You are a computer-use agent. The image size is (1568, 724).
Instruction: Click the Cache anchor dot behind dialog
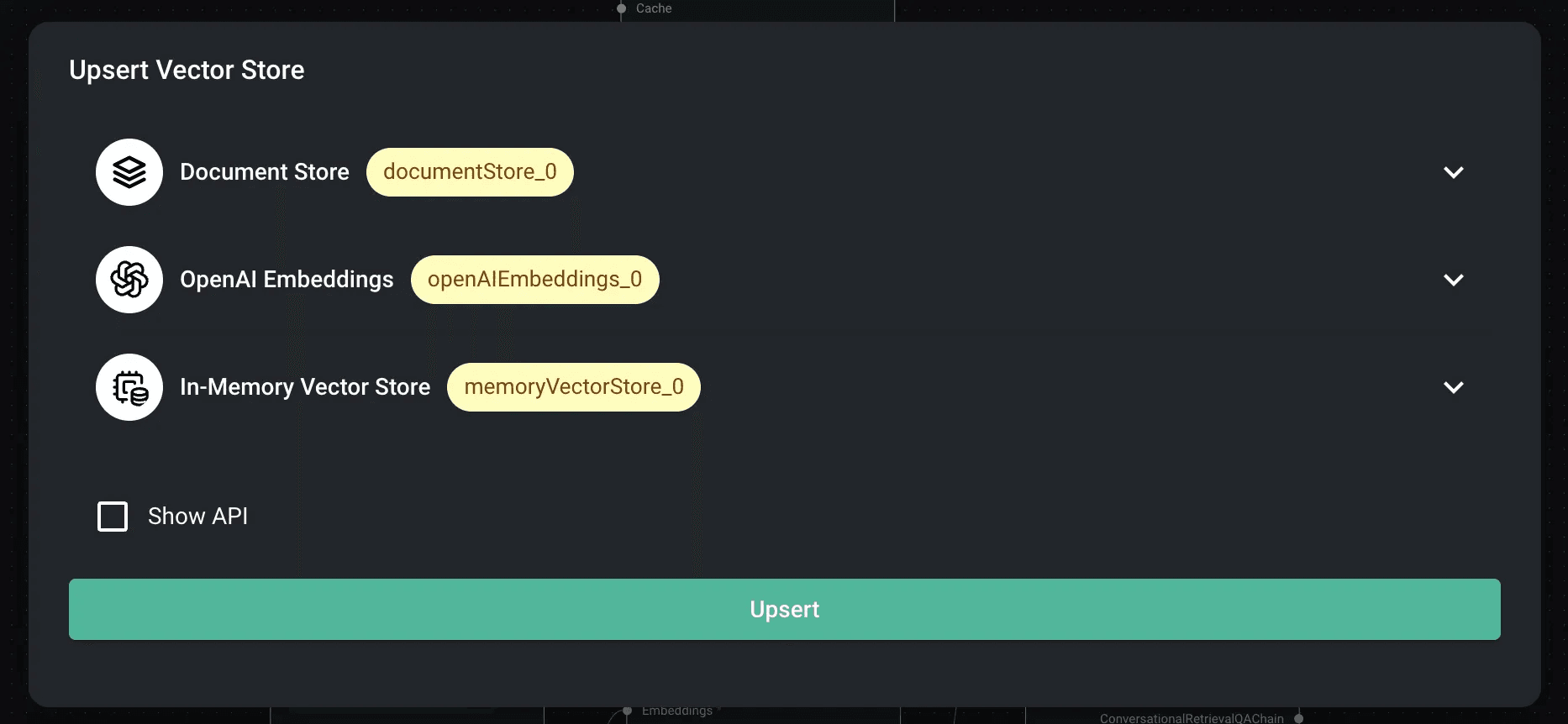[x=622, y=9]
